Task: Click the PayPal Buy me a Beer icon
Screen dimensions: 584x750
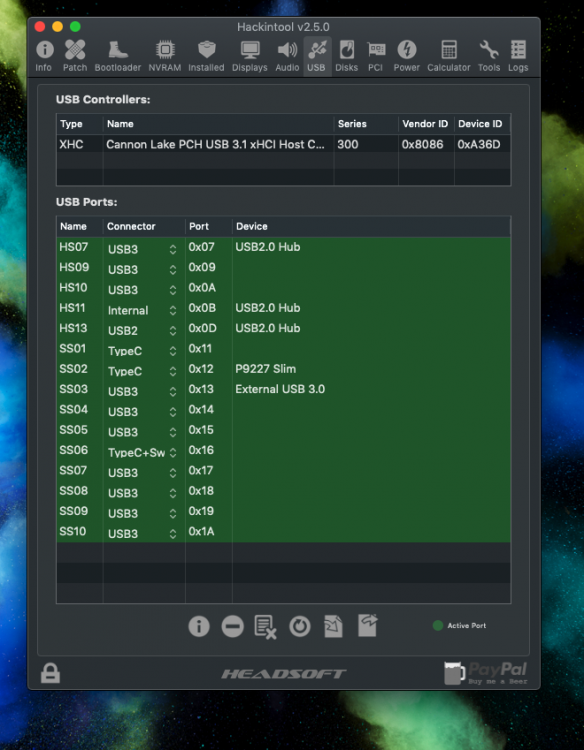Action: tap(485, 673)
